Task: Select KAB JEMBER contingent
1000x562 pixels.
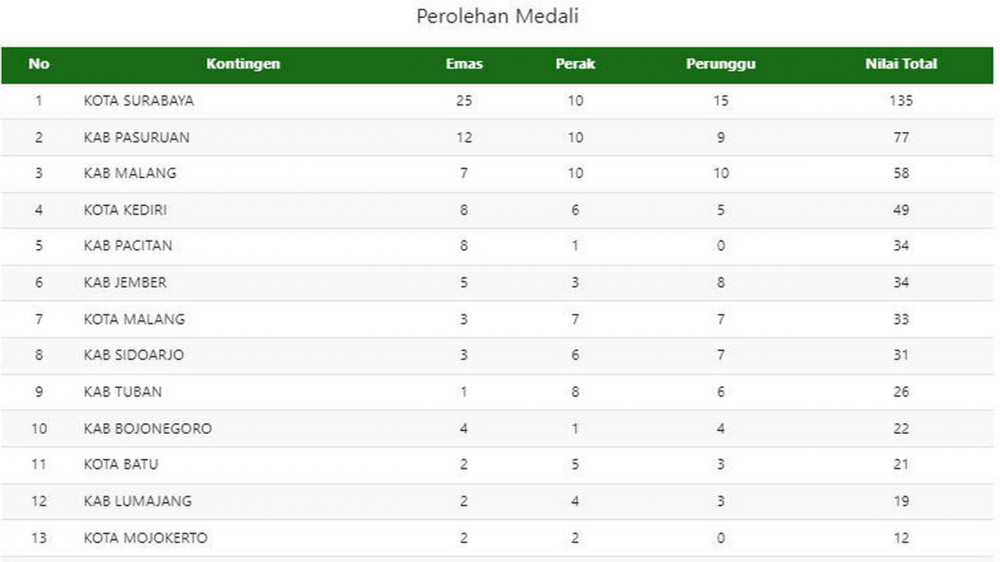Action: tap(125, 283)
